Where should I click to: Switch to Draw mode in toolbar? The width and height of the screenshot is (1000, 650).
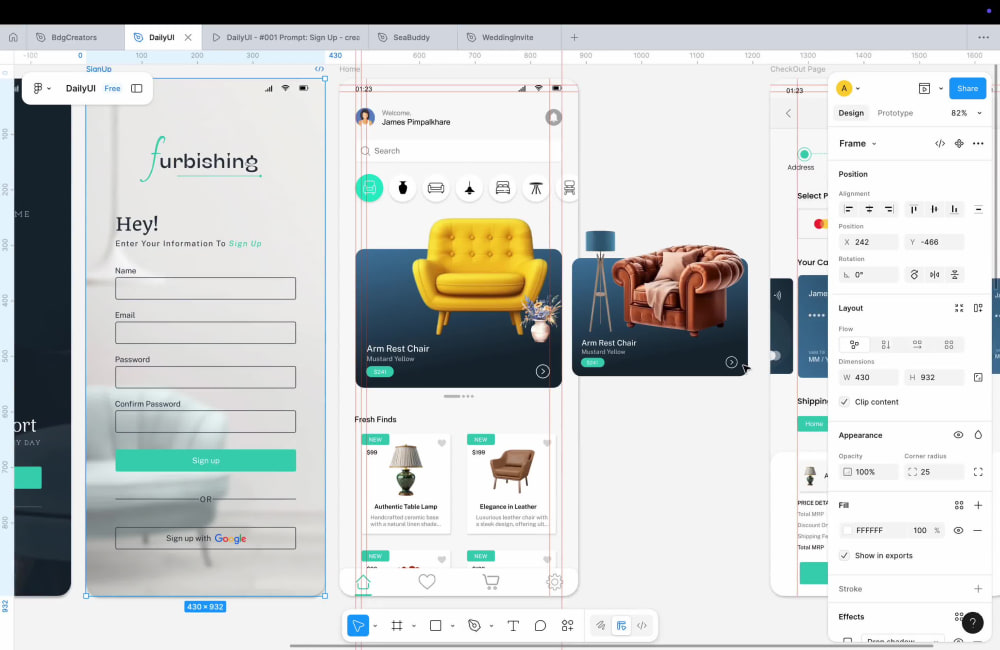click(601, 626)
